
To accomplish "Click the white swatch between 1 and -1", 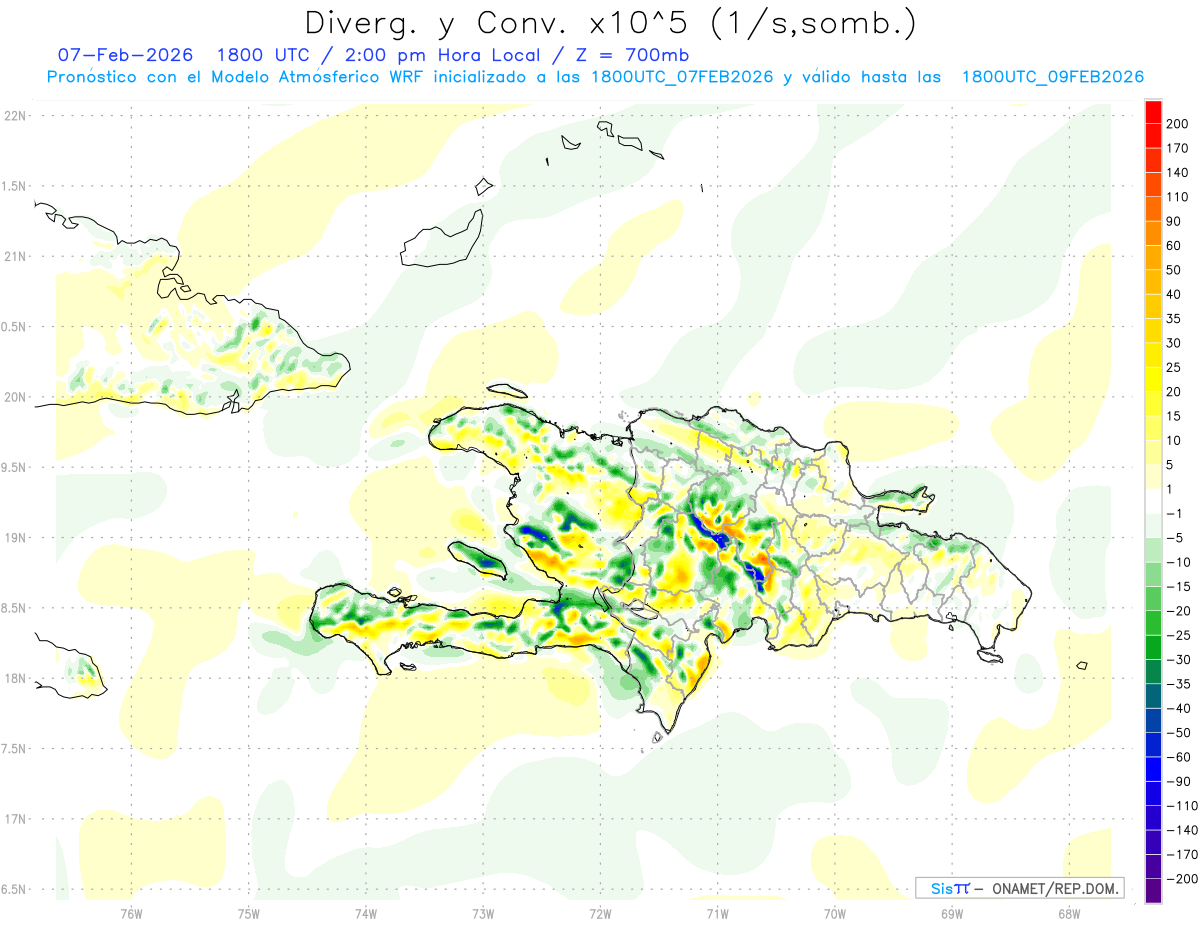I will (x=1153, y=501).
